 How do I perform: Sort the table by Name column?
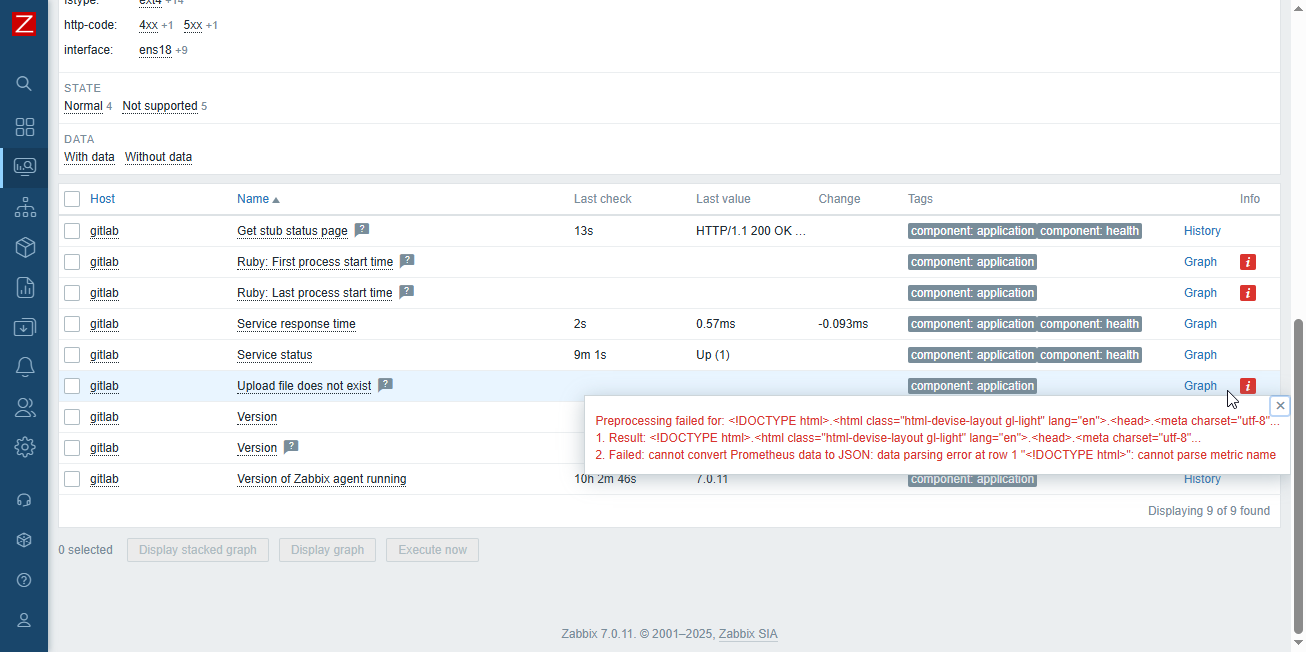[258, 199]
